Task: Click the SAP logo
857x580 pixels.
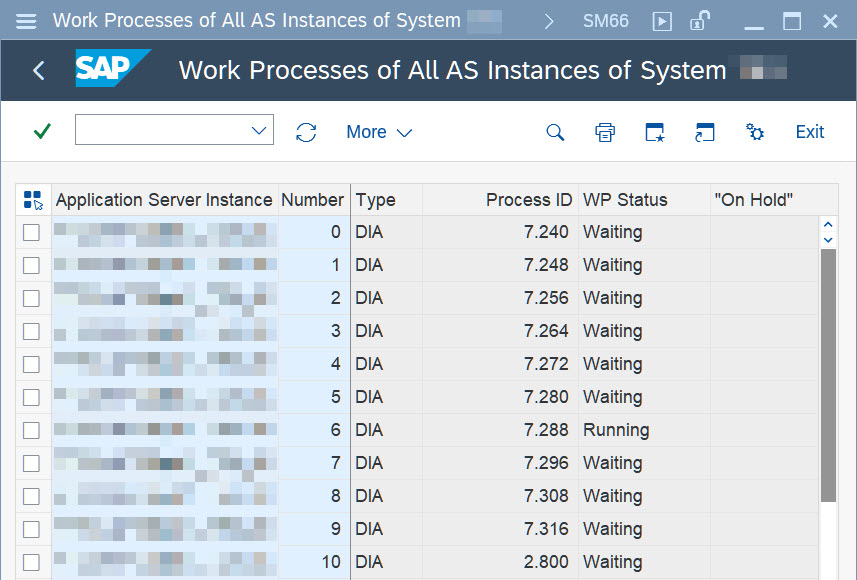Action: [110, 69]
